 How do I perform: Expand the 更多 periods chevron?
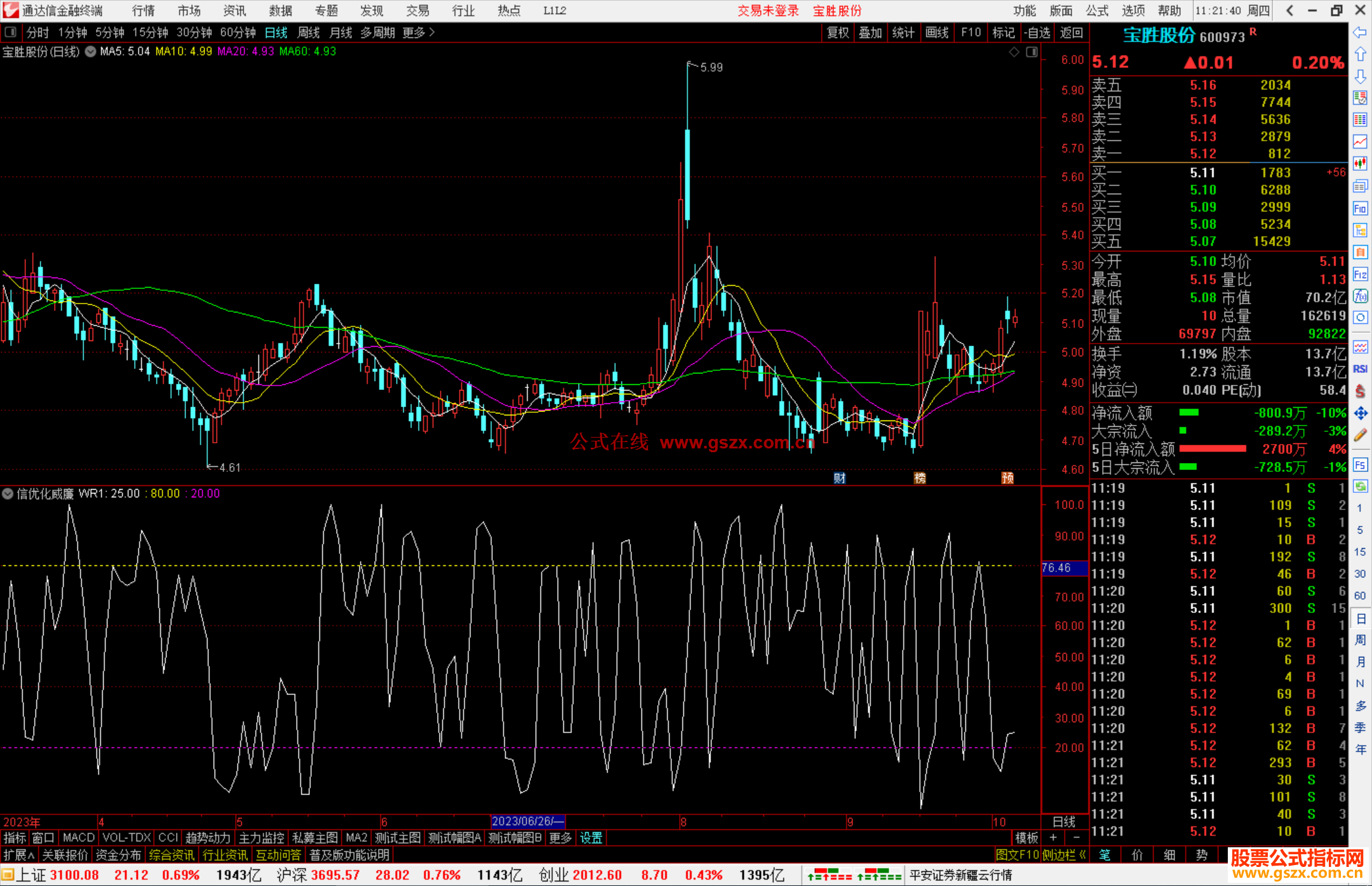[x=432, y=32]
